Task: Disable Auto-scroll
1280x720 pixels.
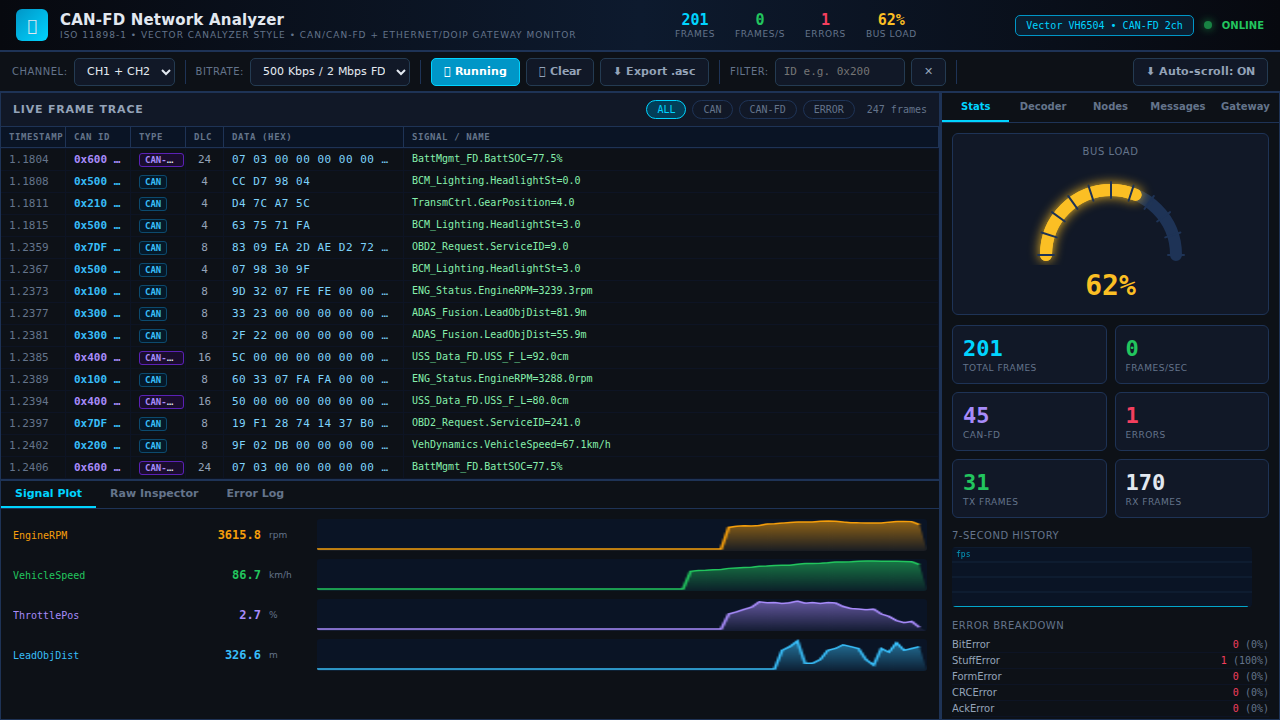Action: [1200, 72]
